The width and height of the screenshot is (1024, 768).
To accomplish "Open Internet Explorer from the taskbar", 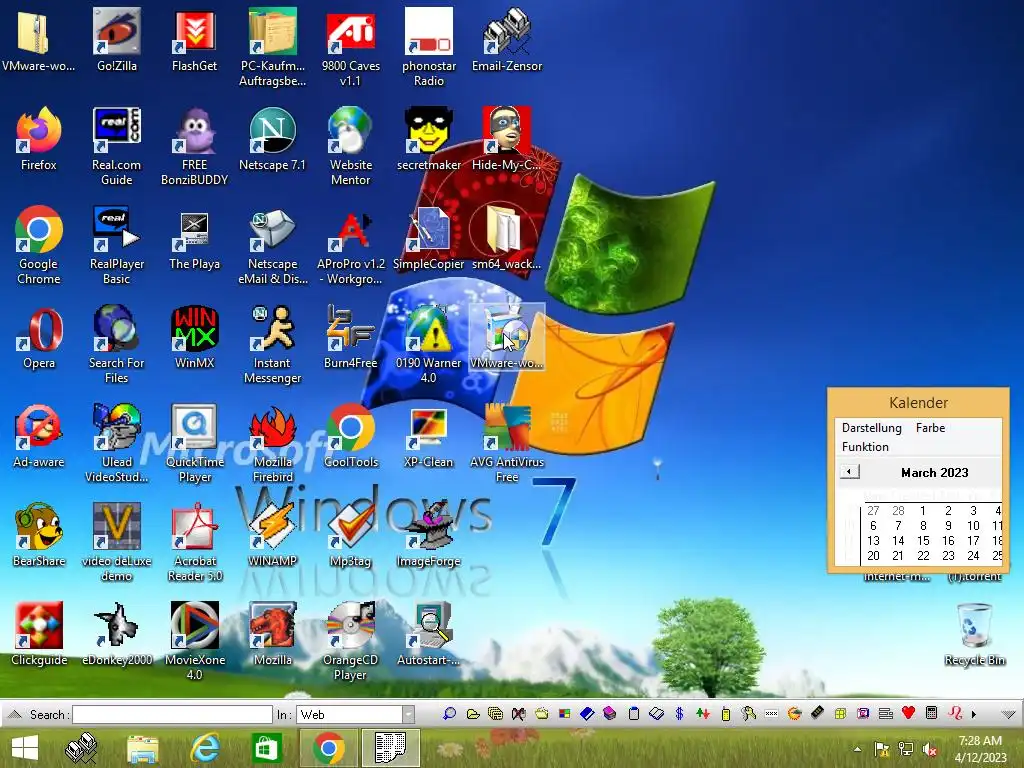I will (205, 748).
